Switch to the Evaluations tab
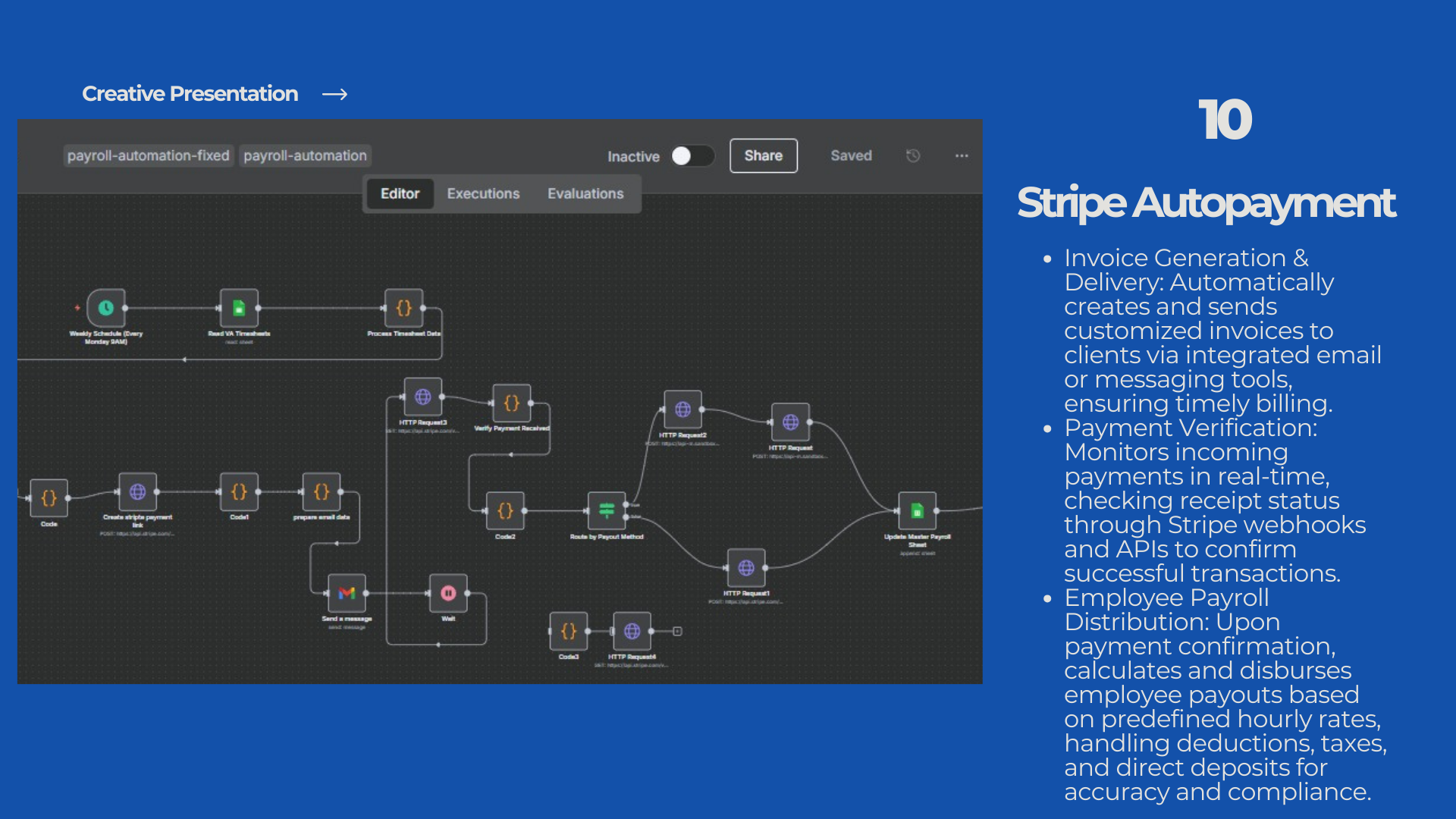The width and height of the screenshot is (1456, 819). pyautogui.click(x=585, y=193)
